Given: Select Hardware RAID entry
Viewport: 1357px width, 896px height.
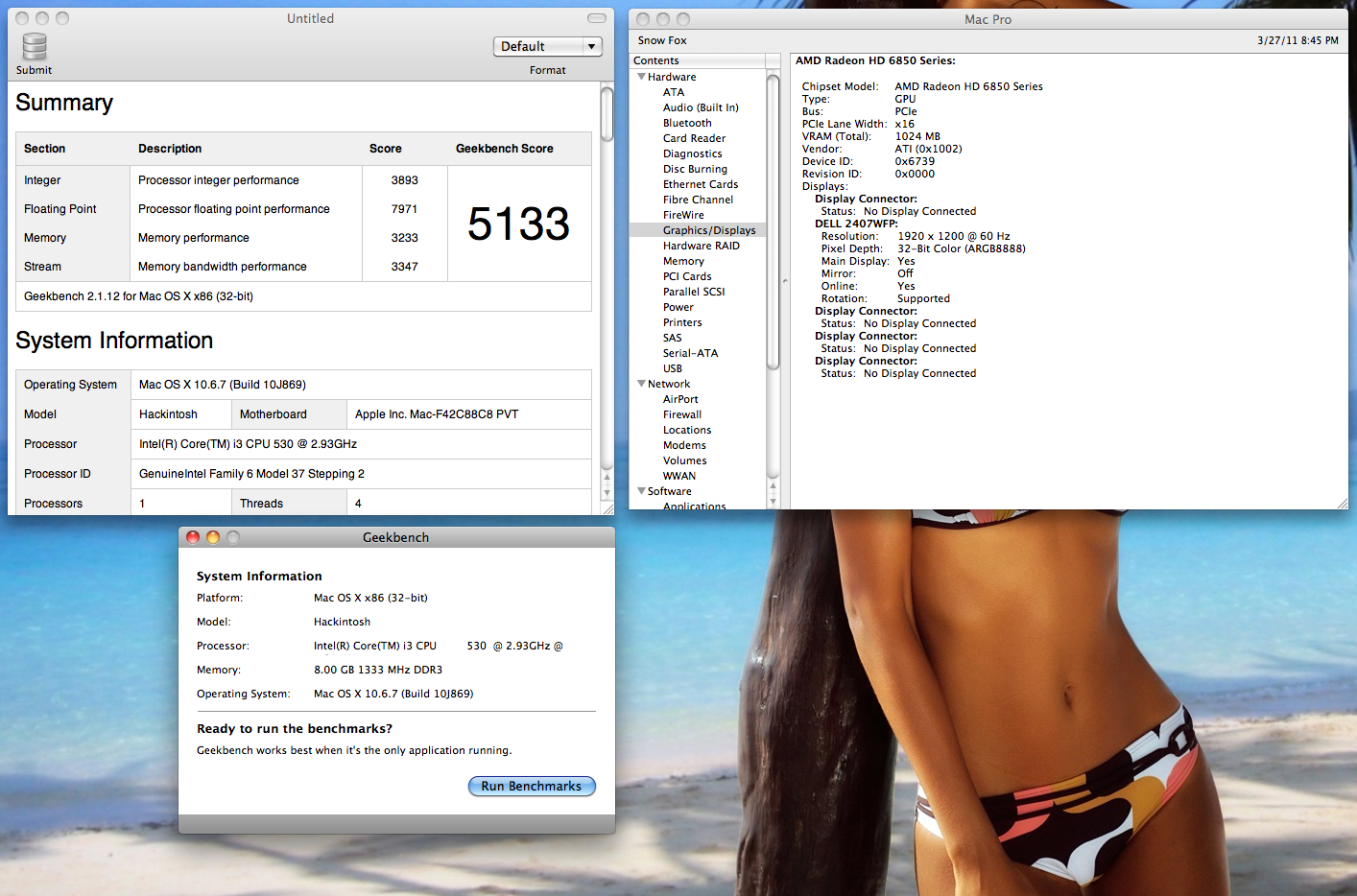Looking at the screenshot, I should [702, 246].
